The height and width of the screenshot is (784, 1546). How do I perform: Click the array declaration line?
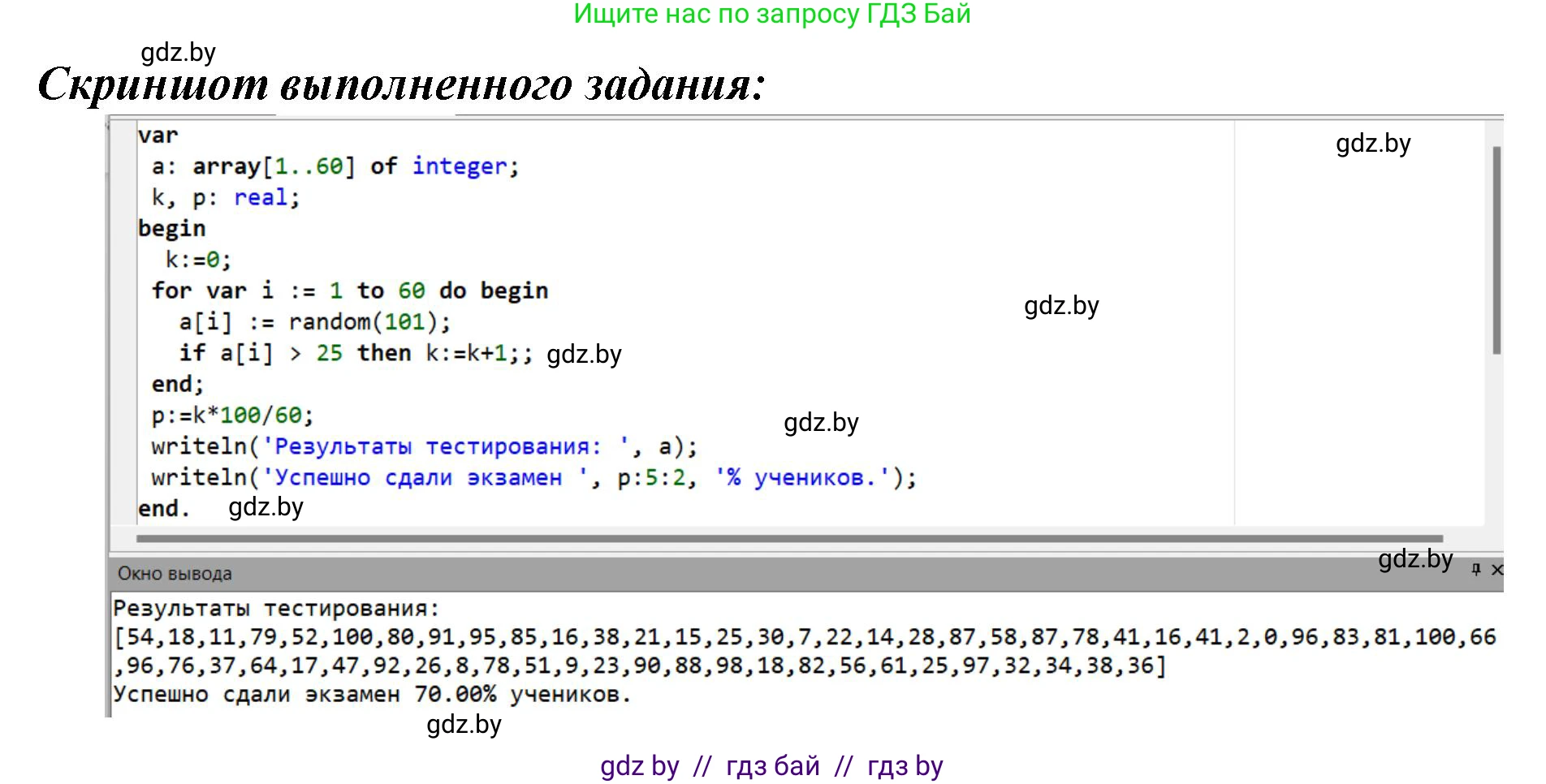click(335, 166)
